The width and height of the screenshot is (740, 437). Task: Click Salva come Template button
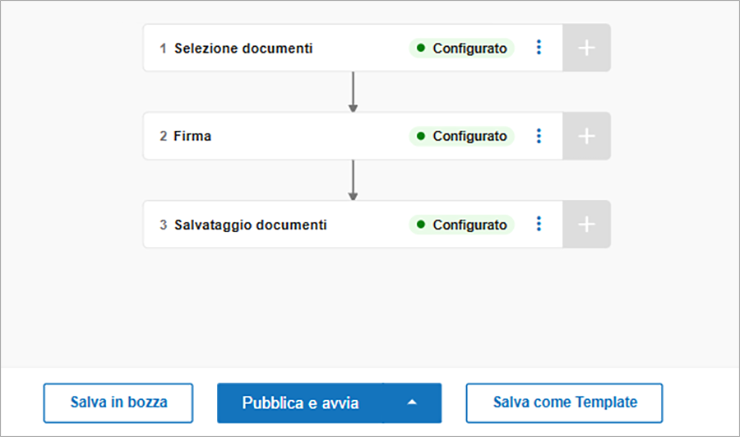pyautogui.click(x=564, y=403)
